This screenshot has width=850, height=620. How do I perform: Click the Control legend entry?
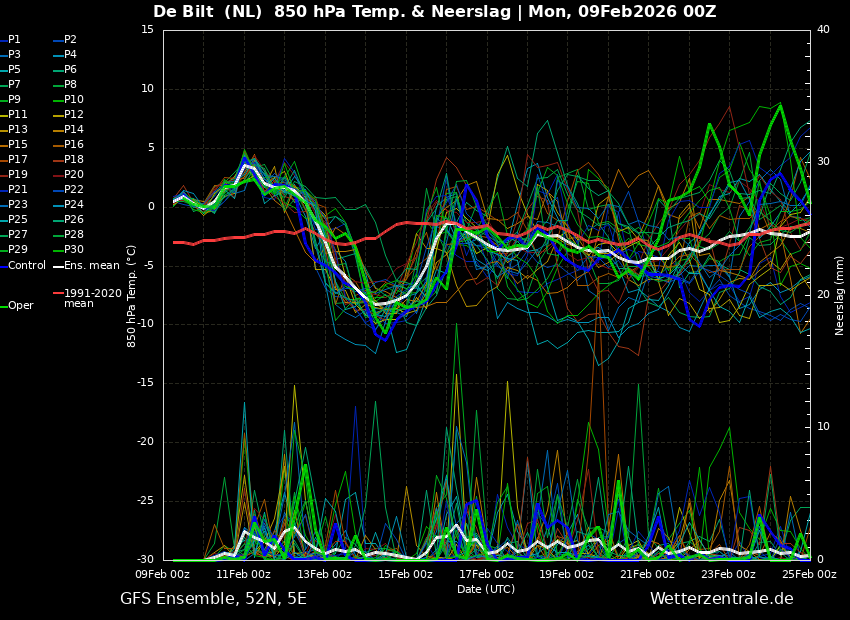(x=27, y=266)
